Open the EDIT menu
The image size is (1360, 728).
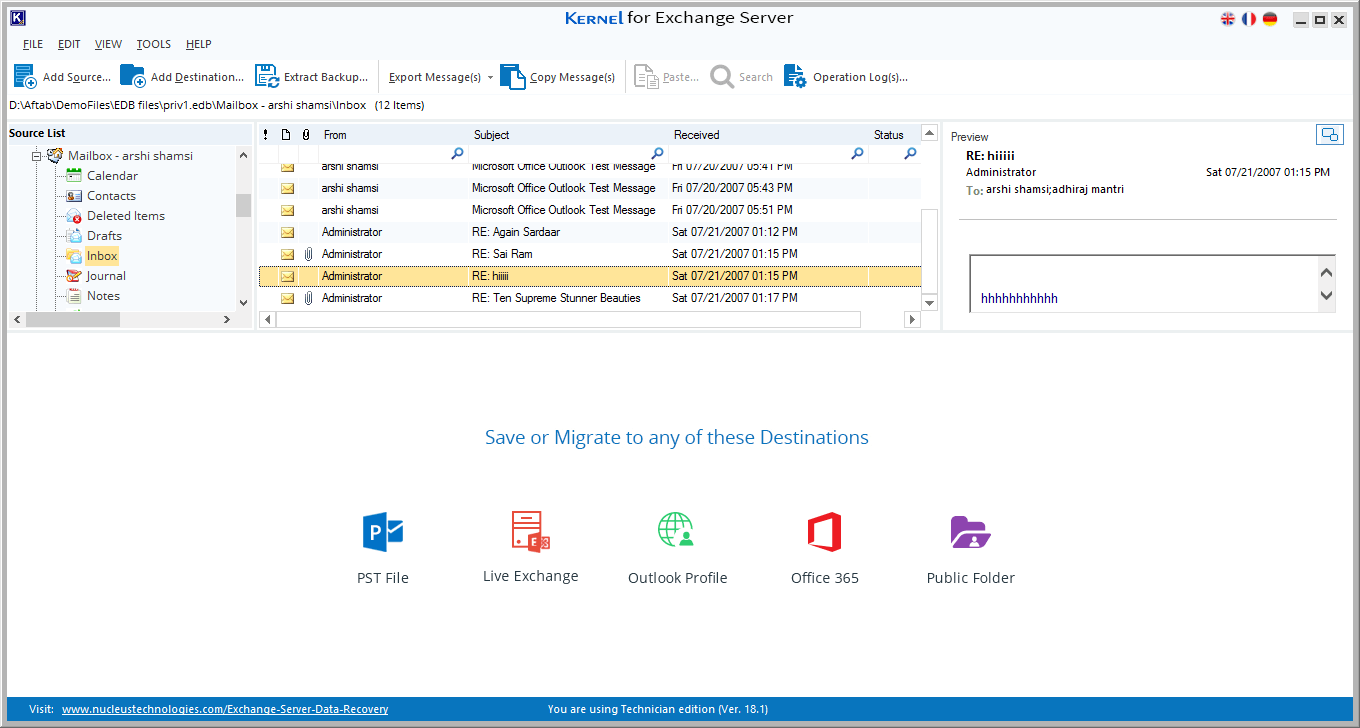(69, 44)
